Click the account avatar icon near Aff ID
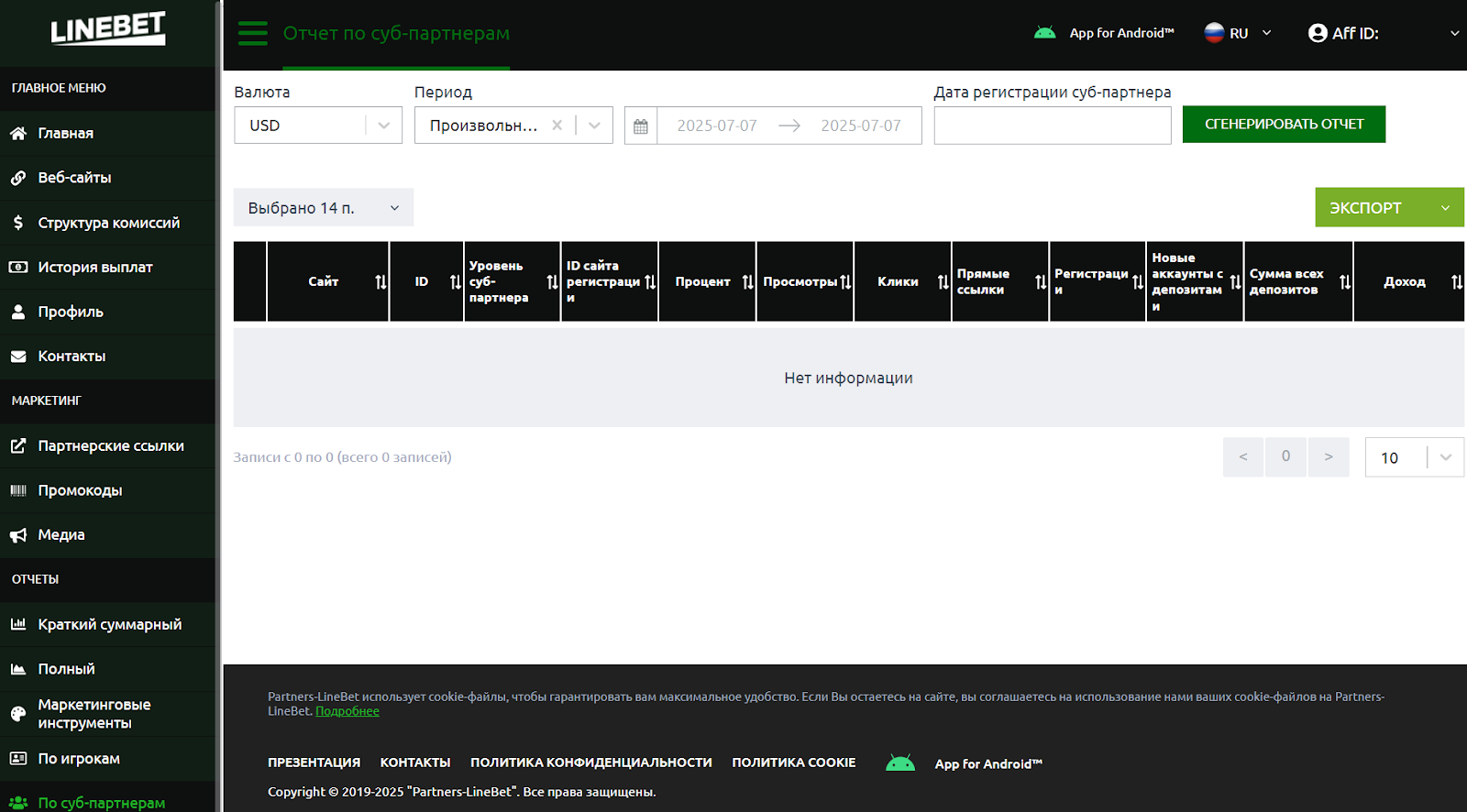This screenshot has height=812, width=1467. point(1318,33)
